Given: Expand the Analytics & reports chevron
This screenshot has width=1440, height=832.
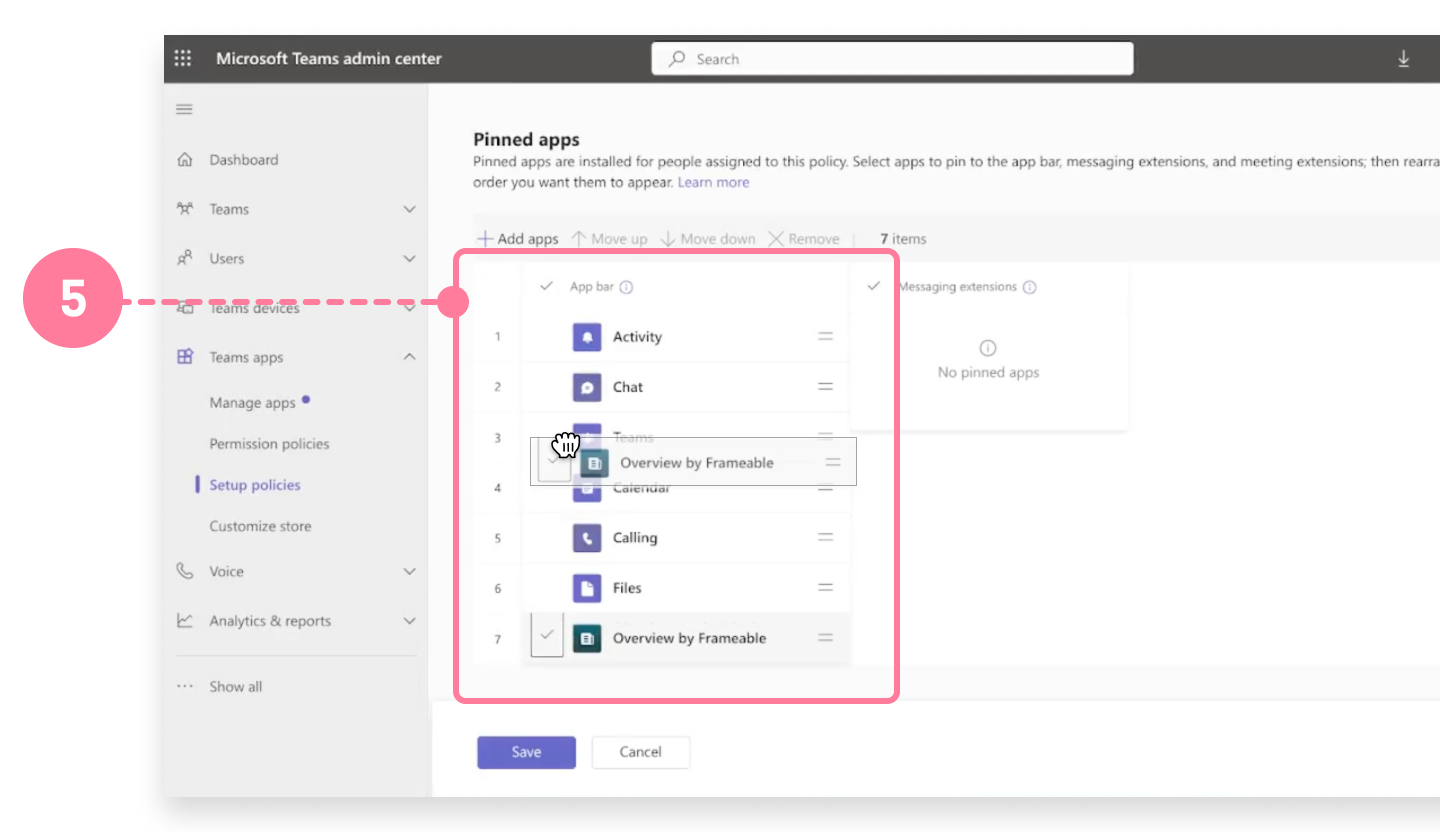Looking at the screenshot, I should point(409,621).
